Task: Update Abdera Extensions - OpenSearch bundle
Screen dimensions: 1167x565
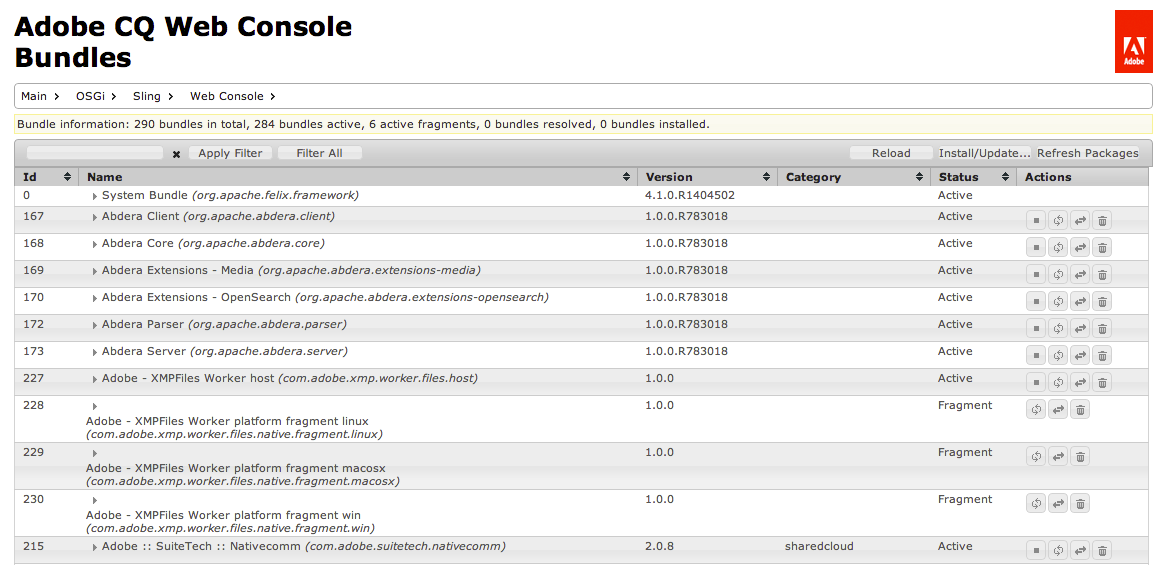Action: (x=1080, y=301)
